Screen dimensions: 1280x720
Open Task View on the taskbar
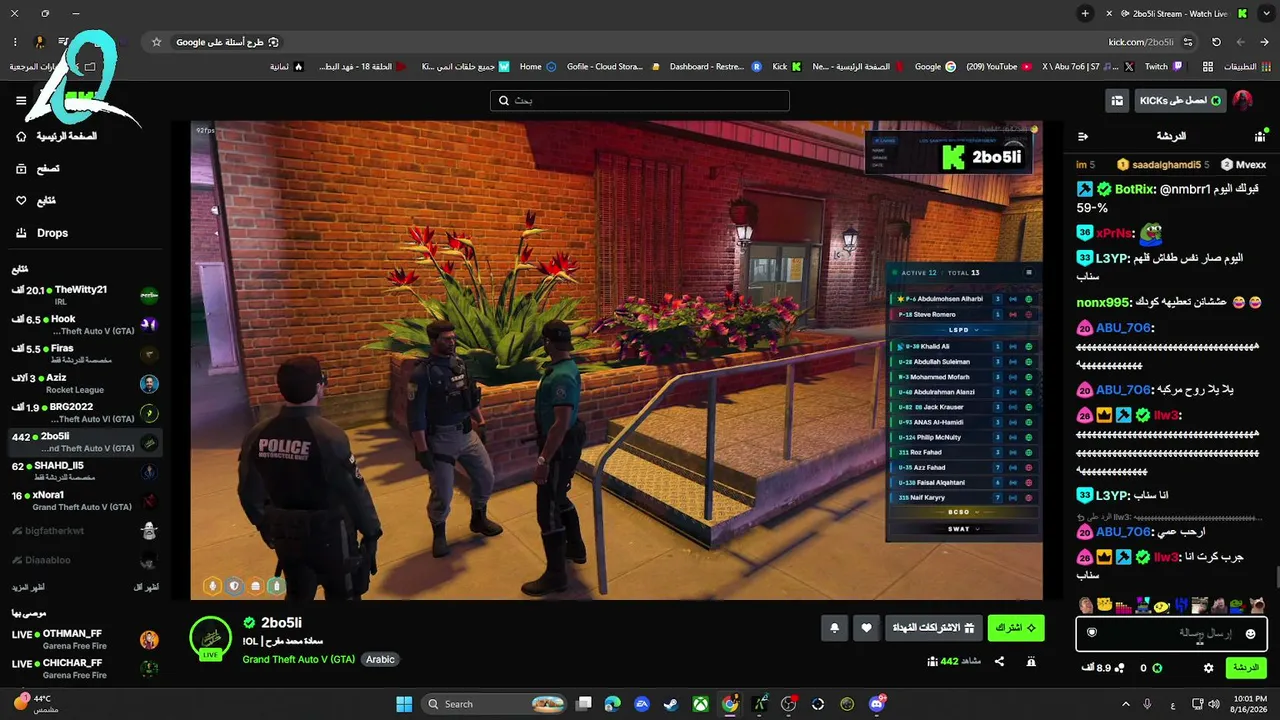click(x=584, y=704)
